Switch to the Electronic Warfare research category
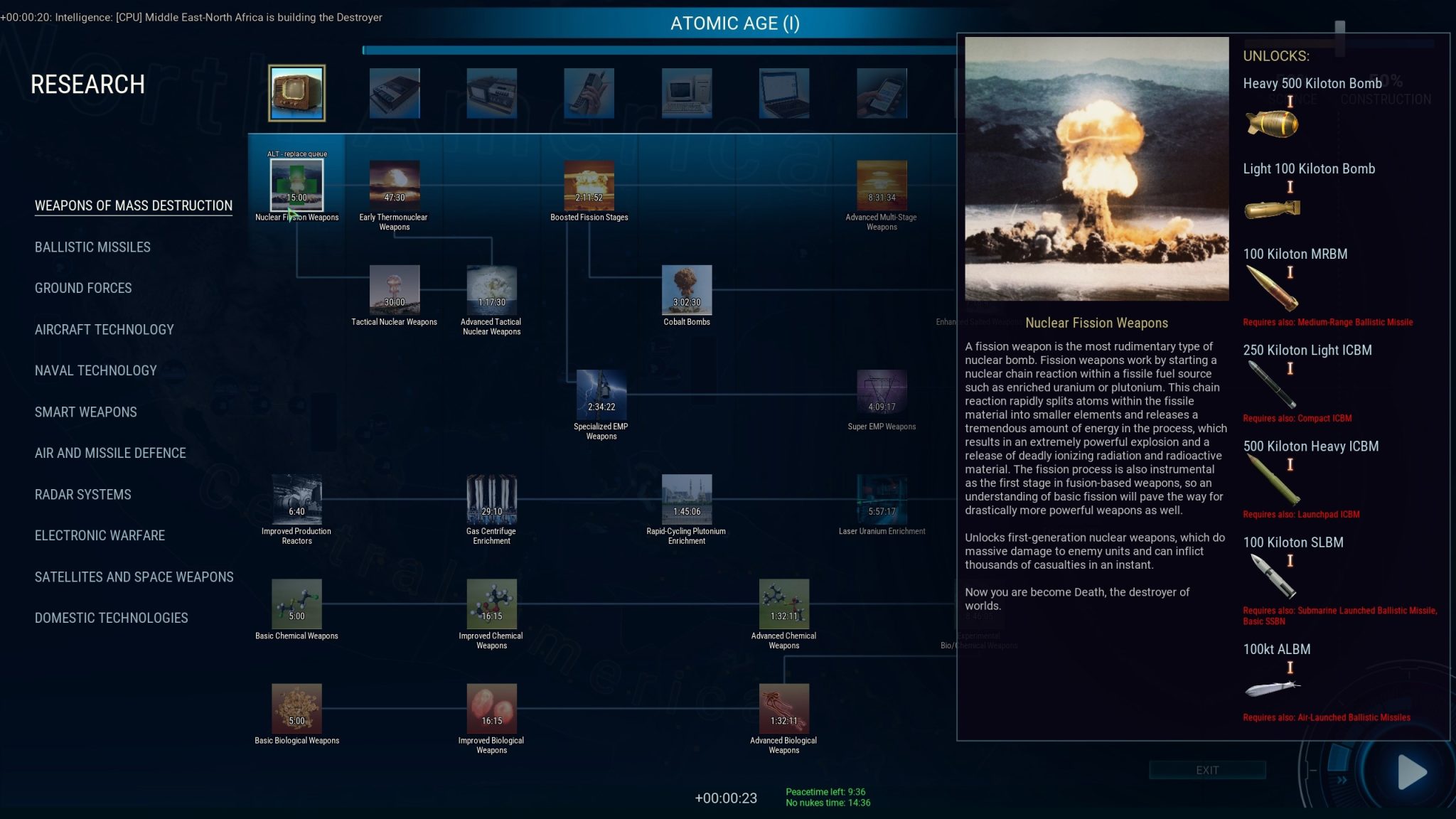The image size is (1456, 819). (x=100, y=535)
